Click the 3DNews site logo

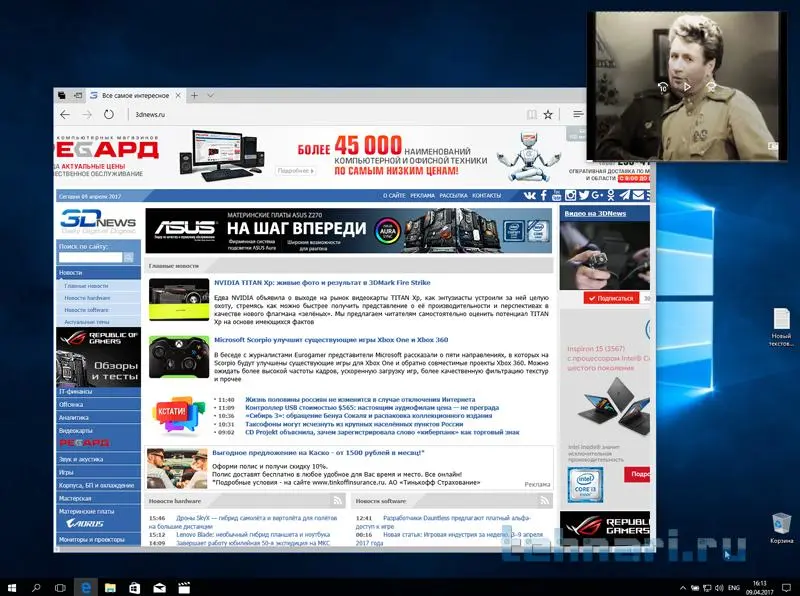tap(98, 222)
